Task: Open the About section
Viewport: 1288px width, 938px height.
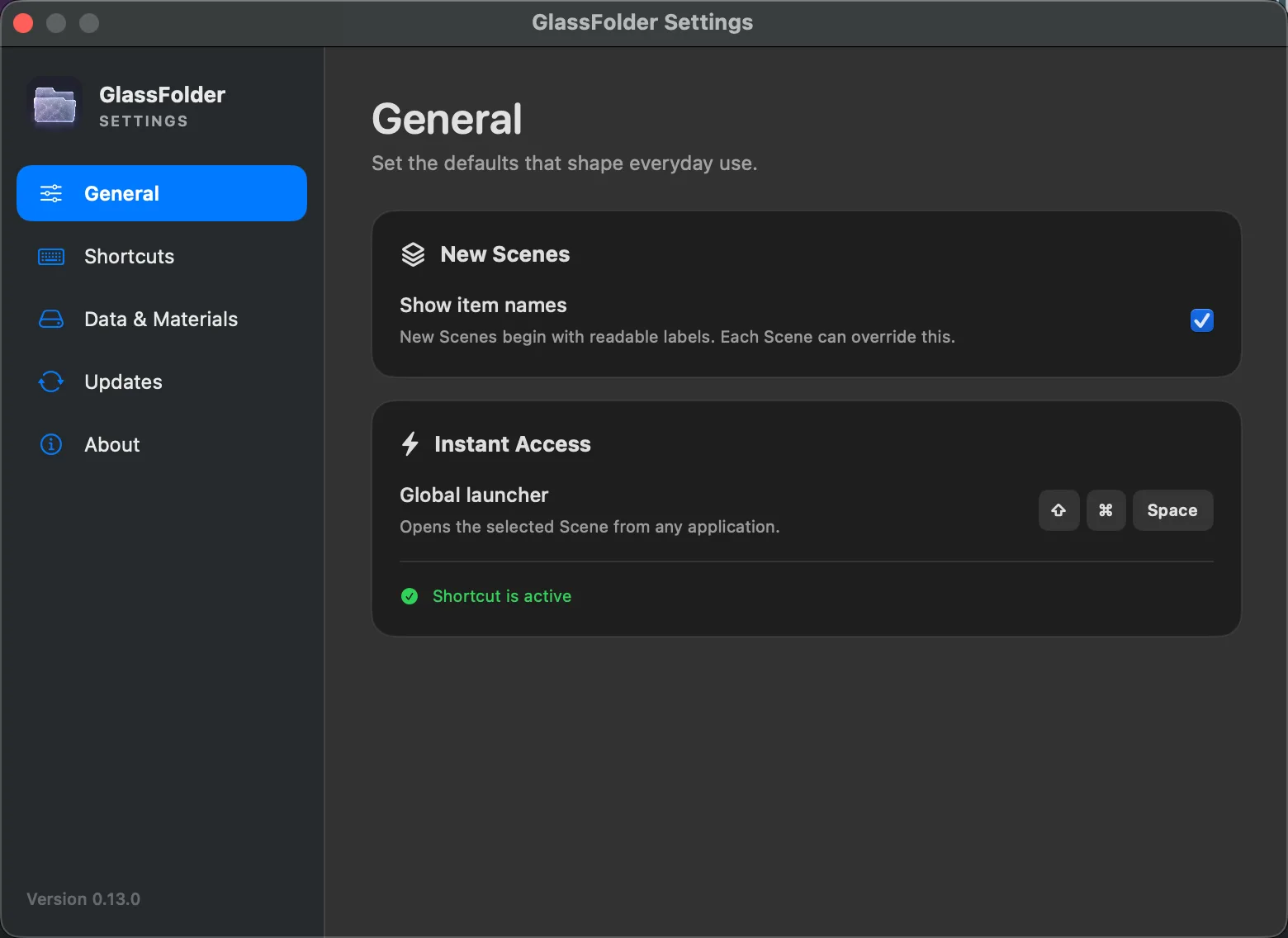Action: pos(162,444)
